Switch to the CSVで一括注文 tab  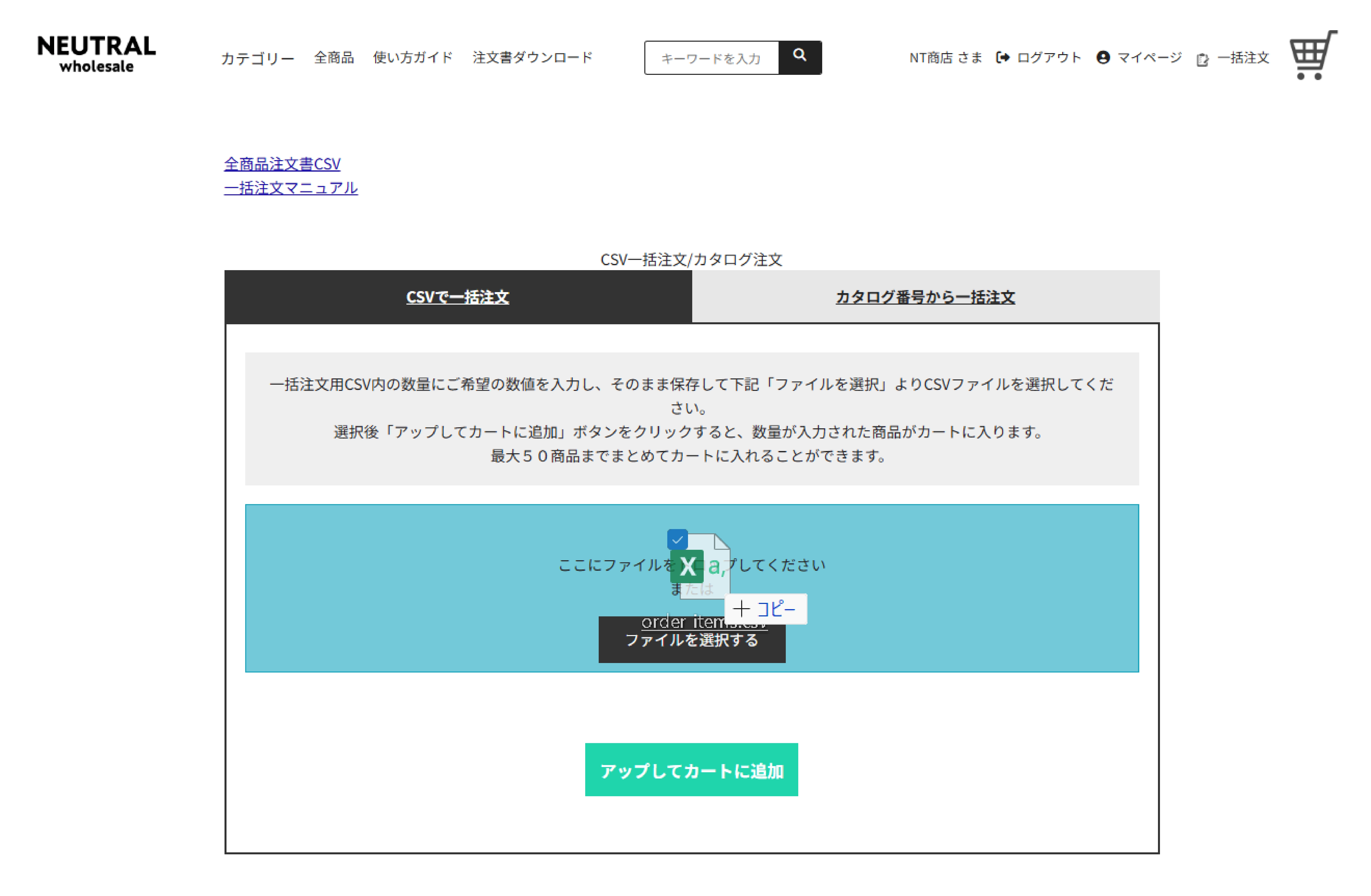(x=458, y=297)
